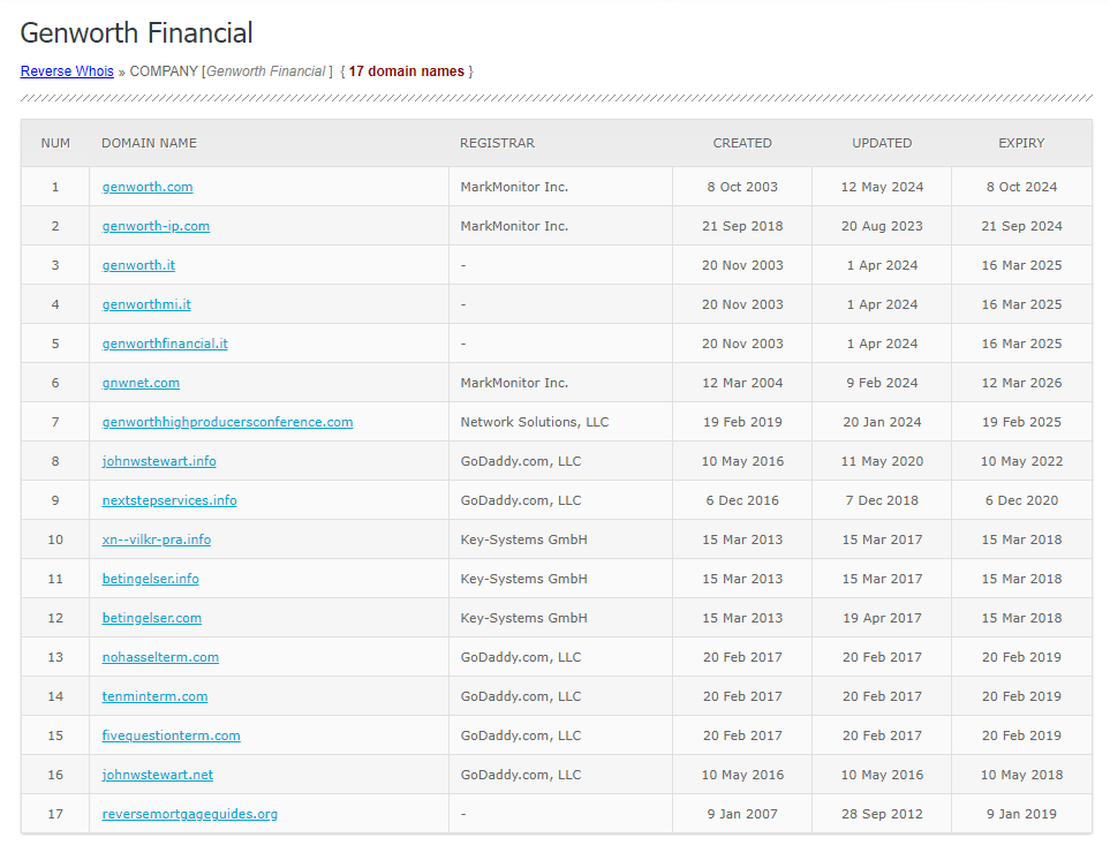Sort by the CREATED column header
Screen dimensions: 1110x845
tap(742, 143)
